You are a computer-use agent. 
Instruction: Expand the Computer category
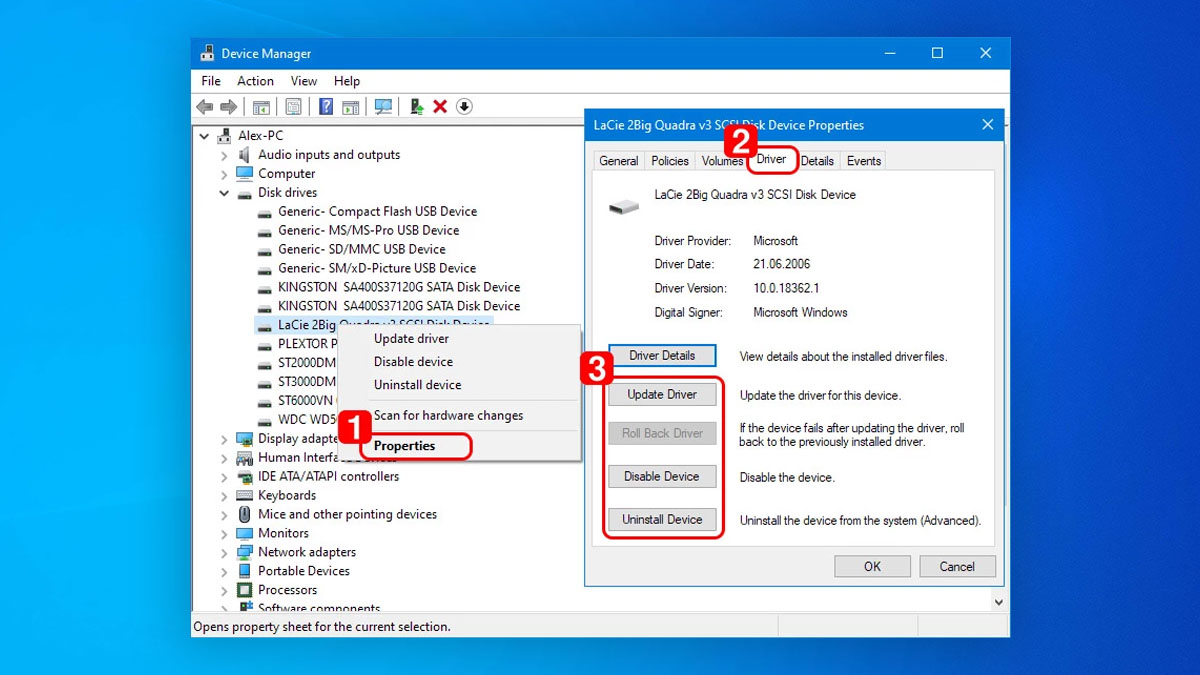point(224,174)
